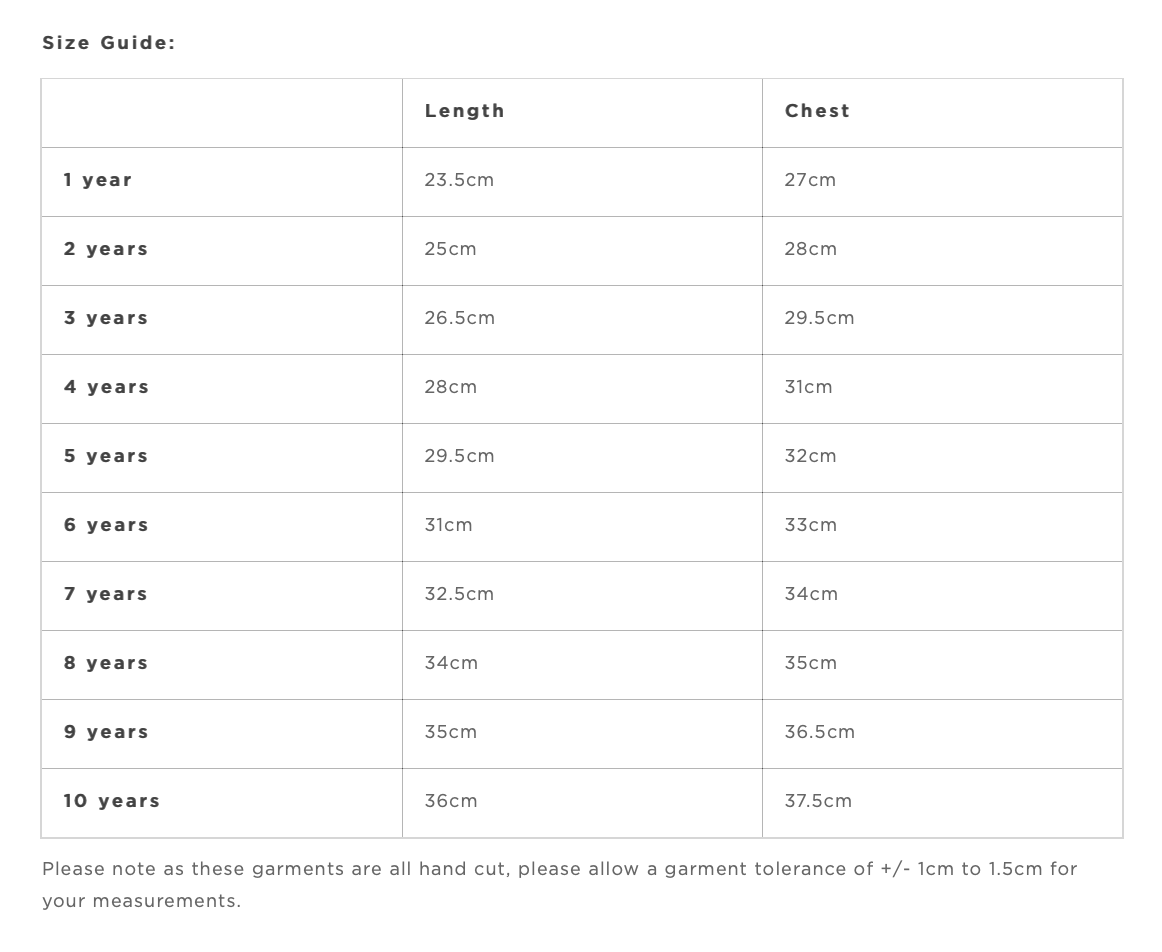Click the 1 year row label
This screenshot has width=1162, height=952.
click(x=98, y=180)
